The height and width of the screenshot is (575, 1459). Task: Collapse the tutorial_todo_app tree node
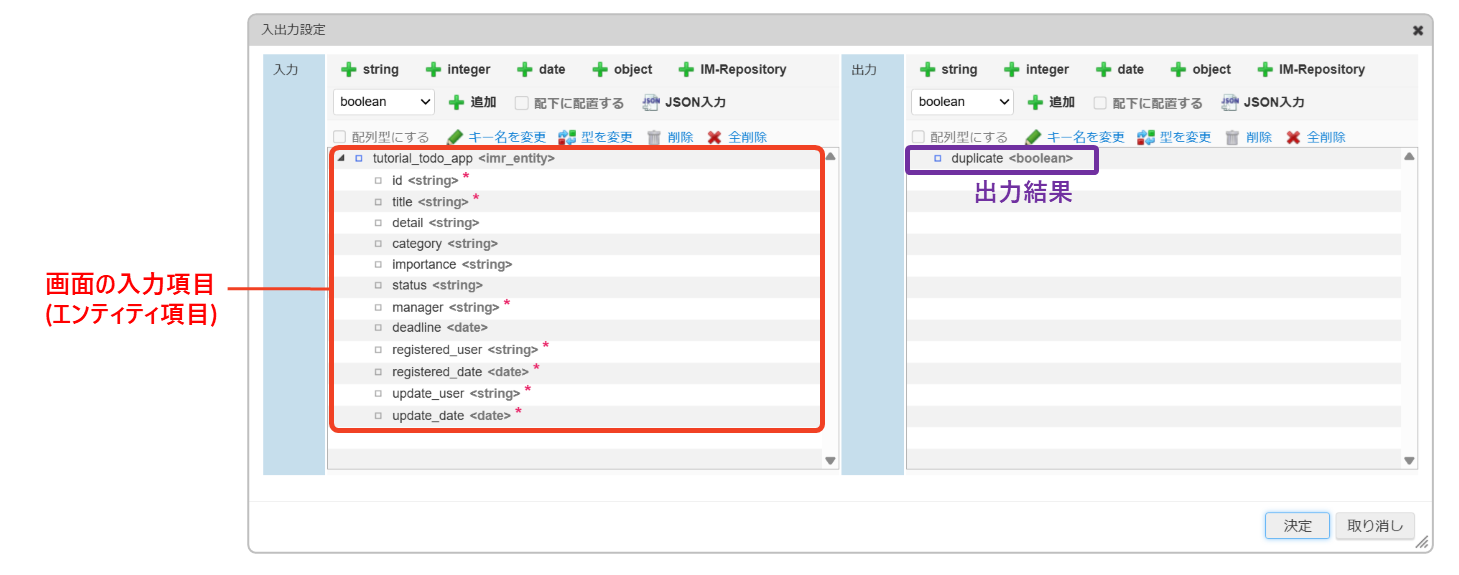coord(340,158)
